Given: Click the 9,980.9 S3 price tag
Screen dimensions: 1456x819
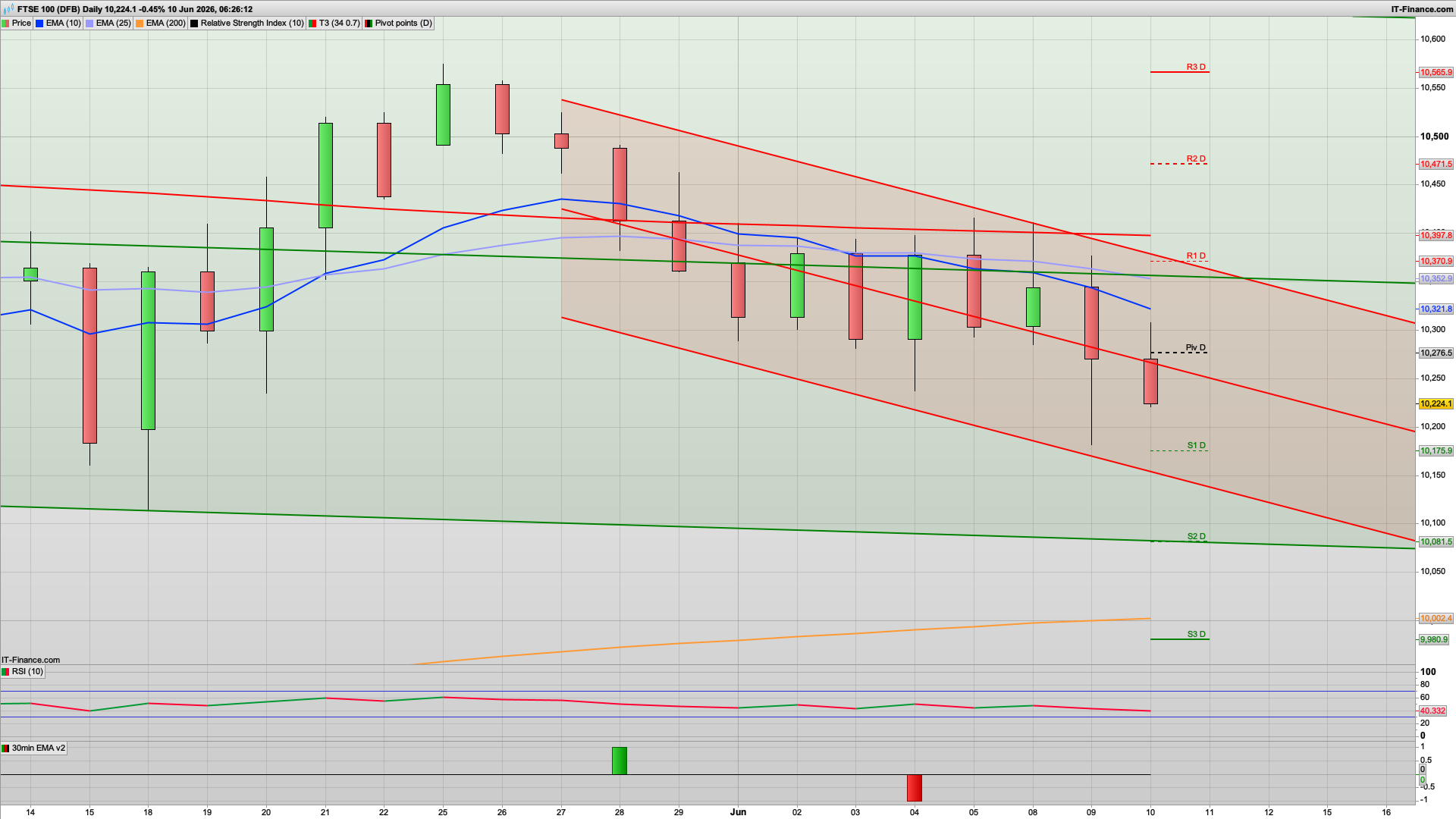Looking at the screenshot, I should tap(1433, 640).
